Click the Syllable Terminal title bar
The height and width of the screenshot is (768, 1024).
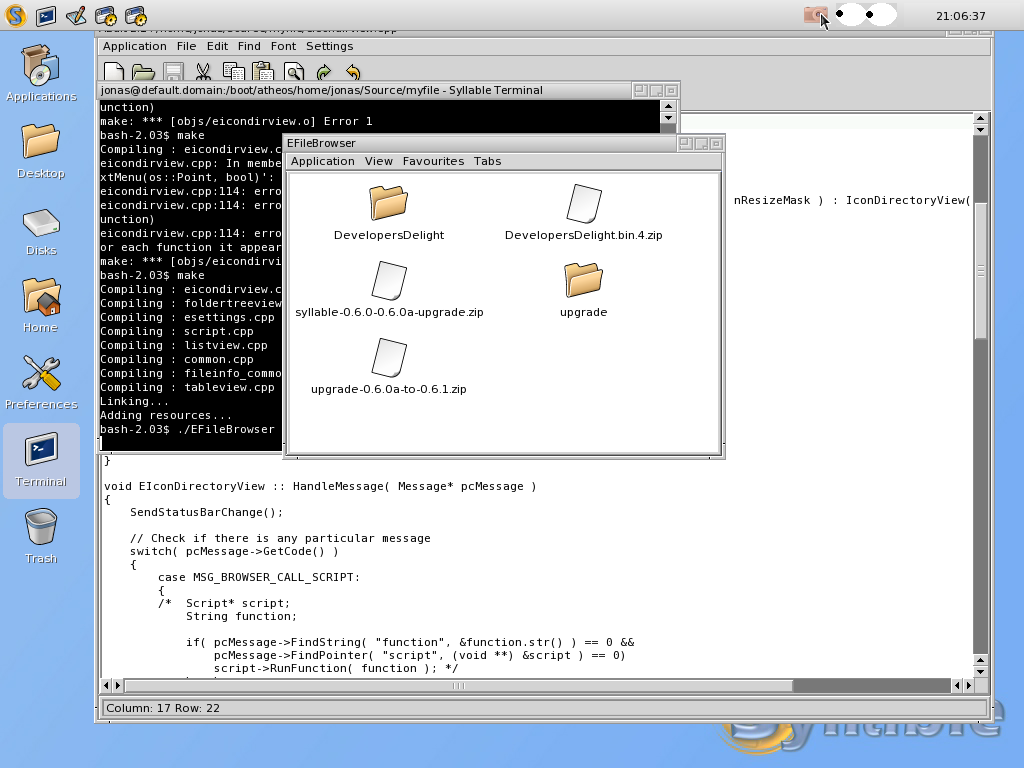coord(366,90)
